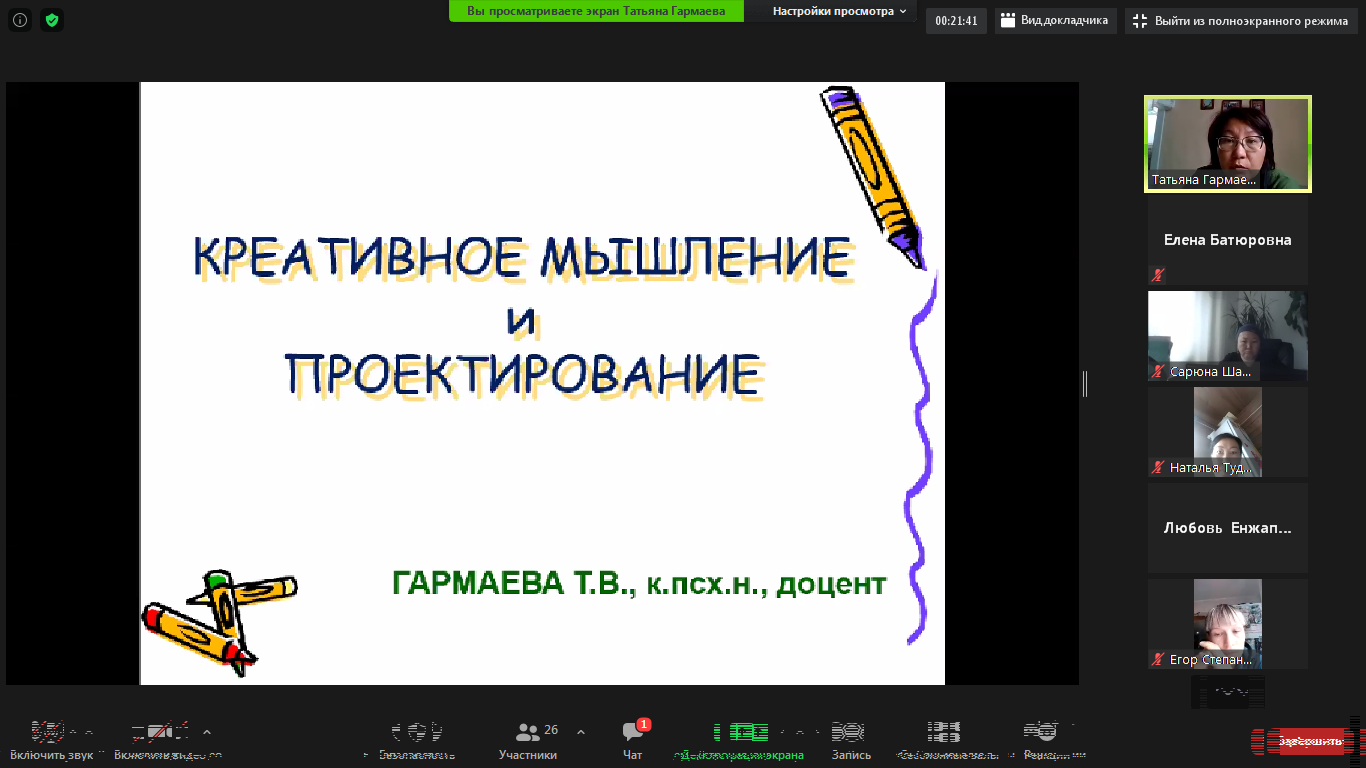The image size is (1366, 768).
Task: Click the red Завершить end button
Action: click(1309, 741)
